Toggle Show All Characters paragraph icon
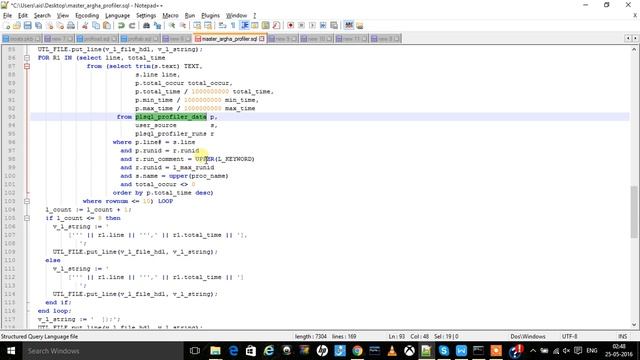640x360 pixels. [x=233, y=25]
